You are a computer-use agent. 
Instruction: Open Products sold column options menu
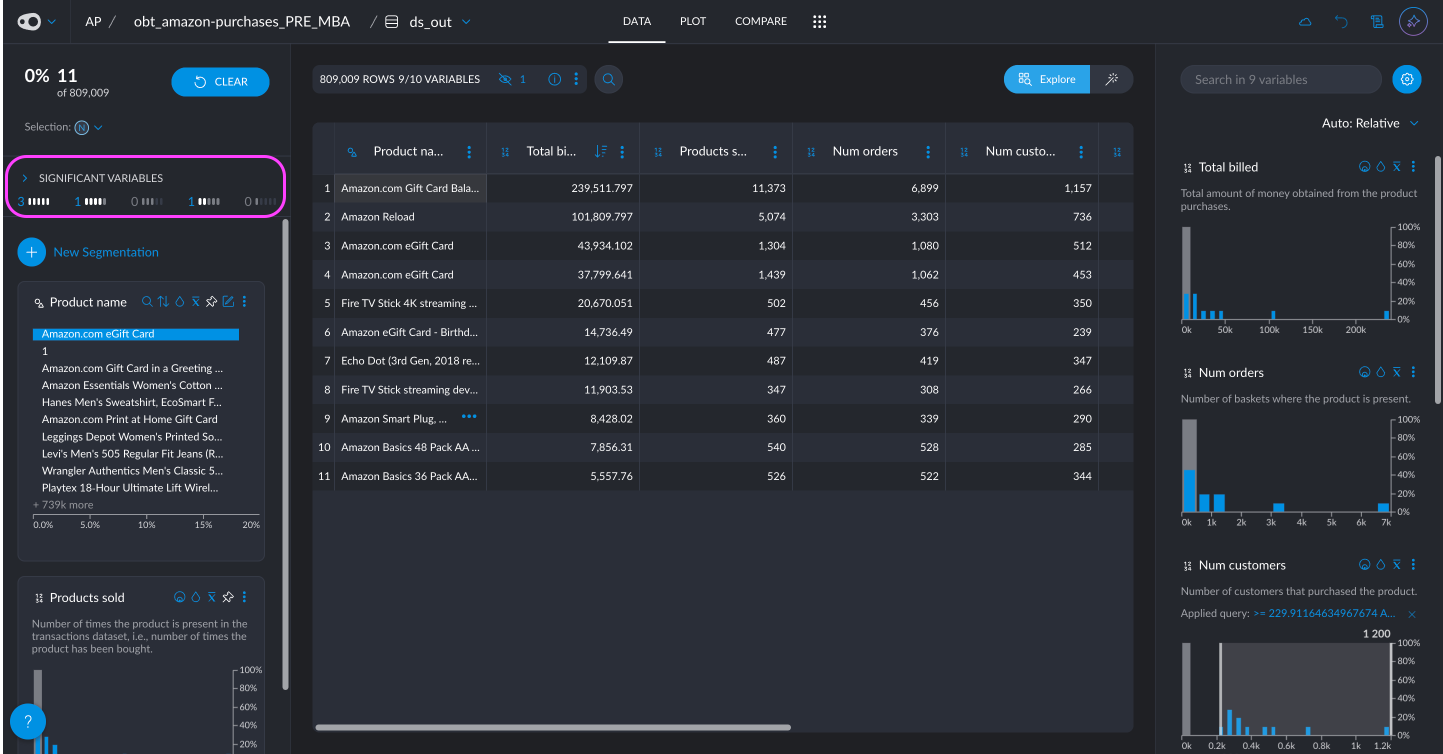775,152
